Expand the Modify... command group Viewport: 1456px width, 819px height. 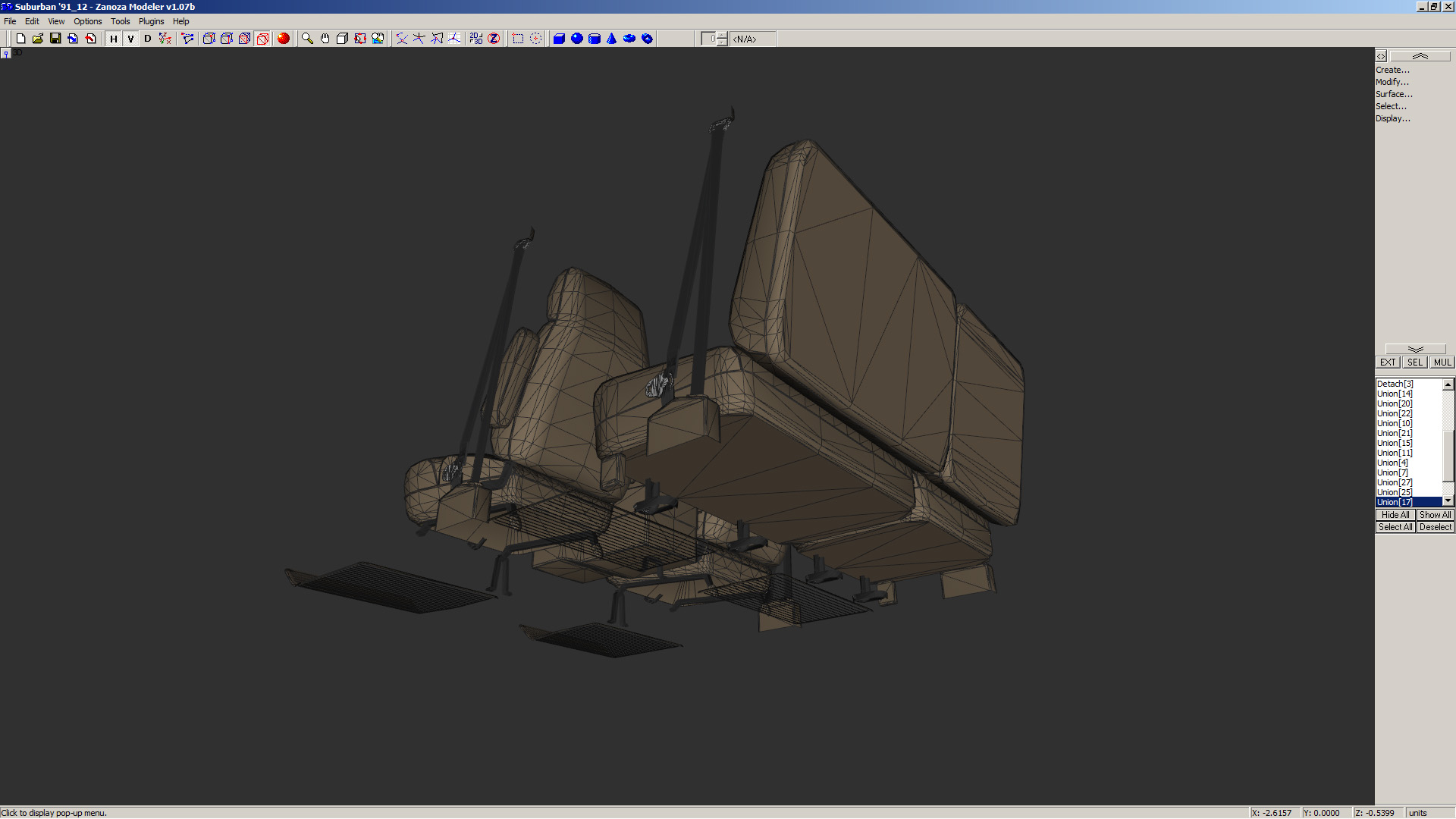click(x=1392, y=82)
